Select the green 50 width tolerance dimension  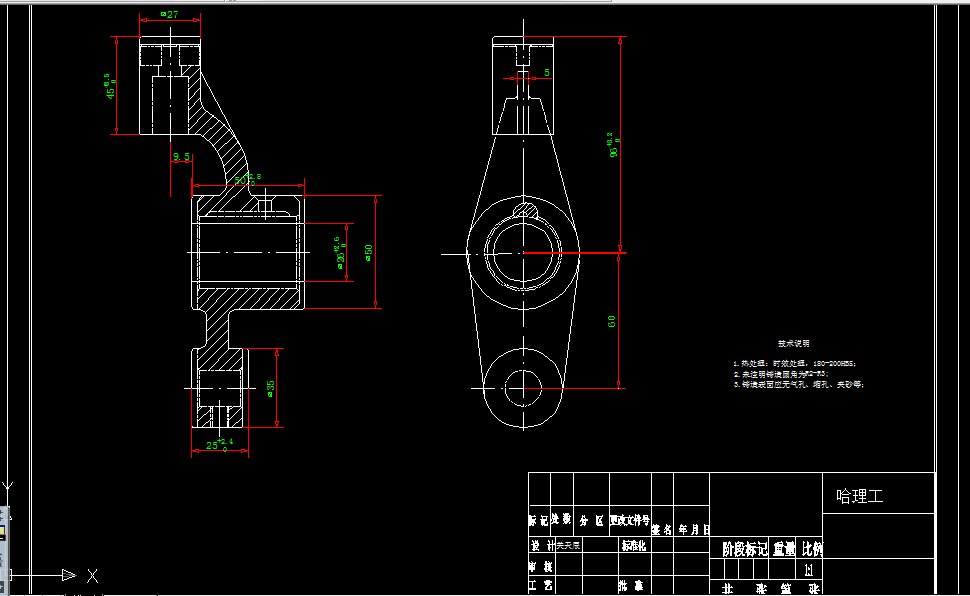[x=247, y=180]
